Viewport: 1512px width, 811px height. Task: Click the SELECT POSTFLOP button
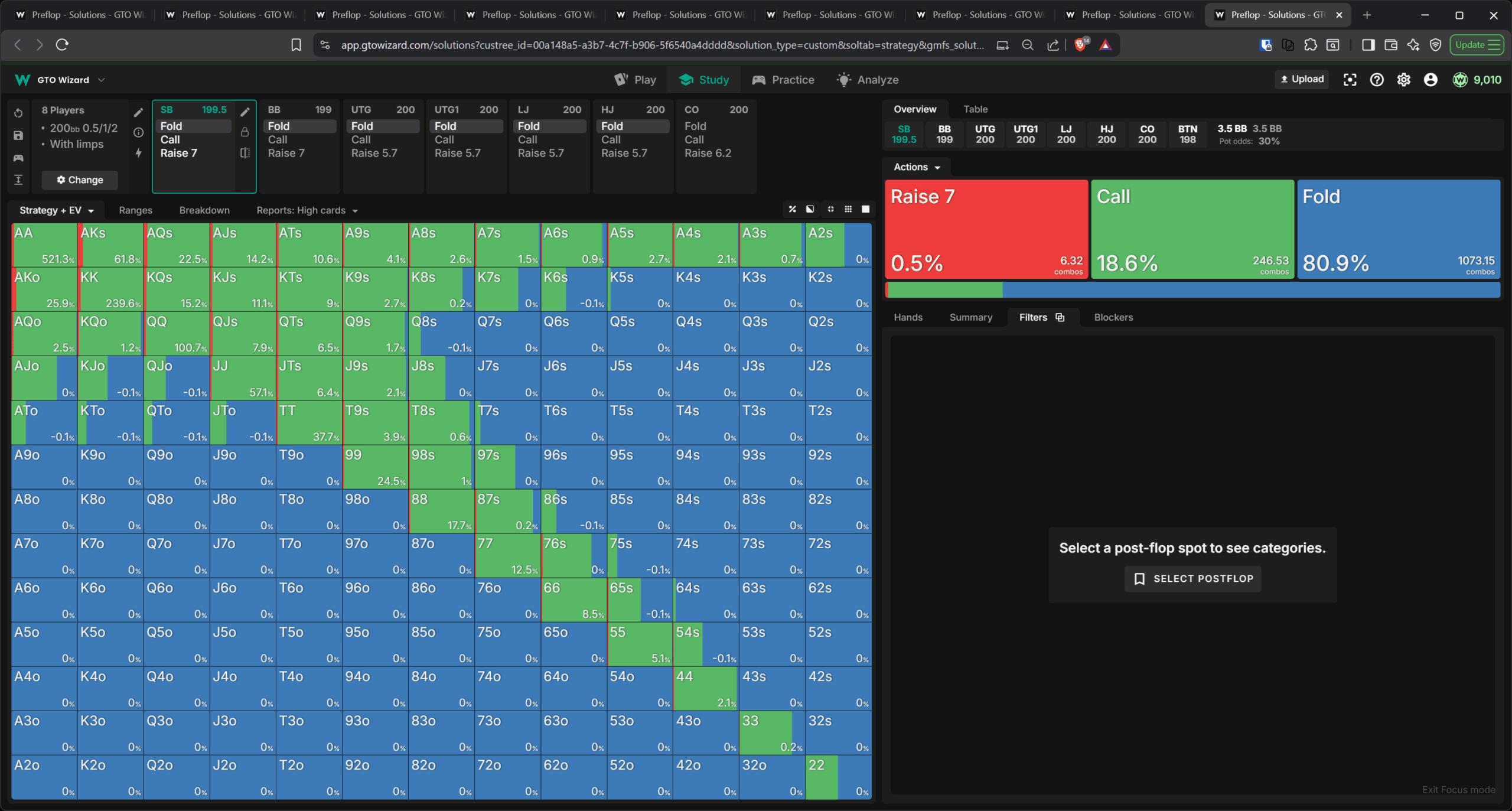[1192, 578]
